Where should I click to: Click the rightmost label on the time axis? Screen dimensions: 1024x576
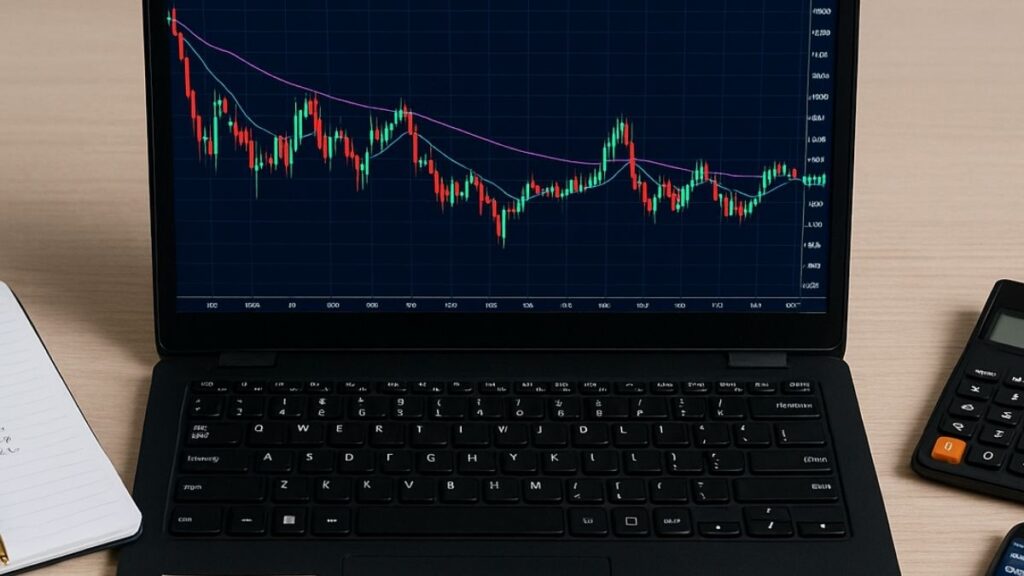[793, 304]
